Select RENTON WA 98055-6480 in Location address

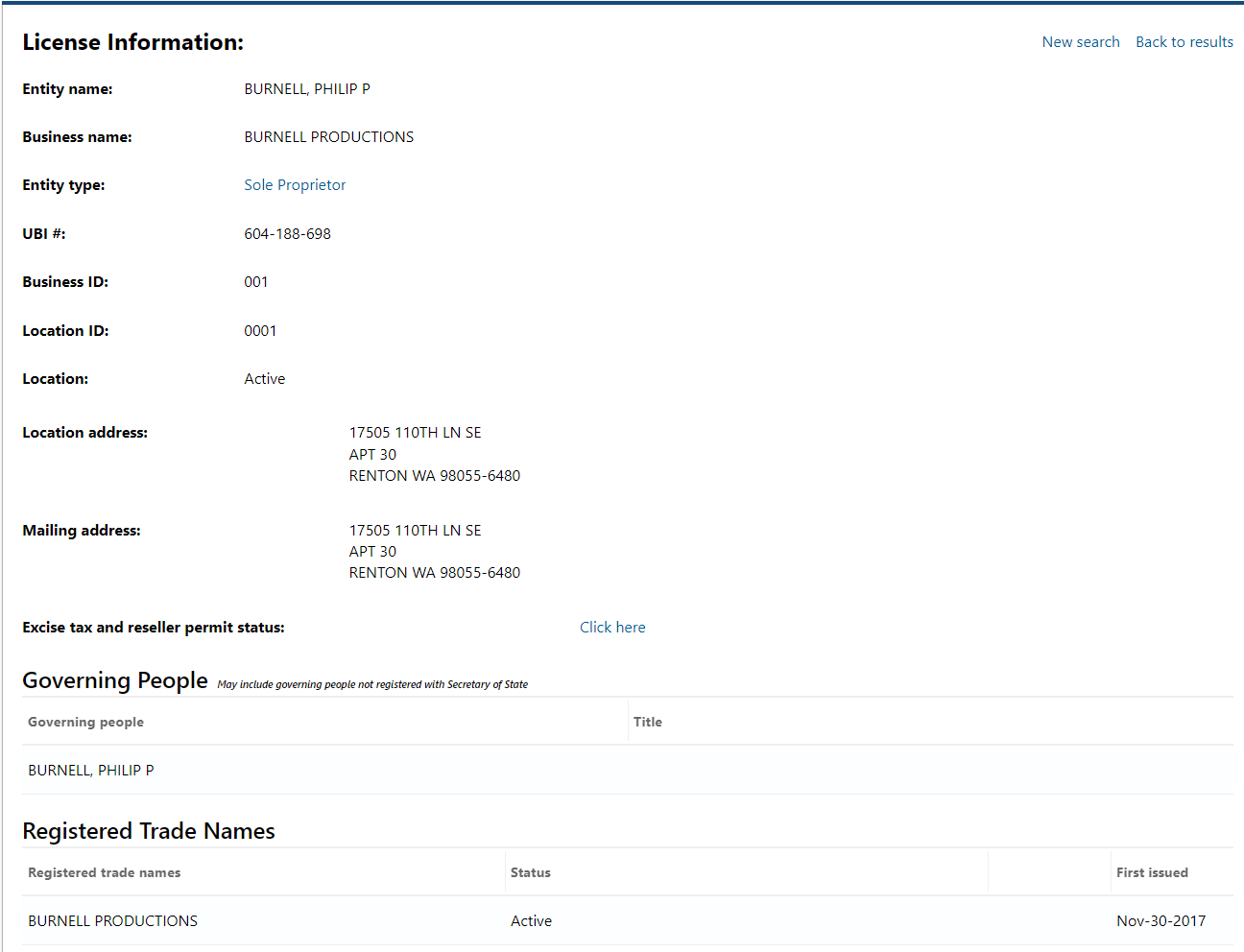pyautogui.click(x=435, y=476)
